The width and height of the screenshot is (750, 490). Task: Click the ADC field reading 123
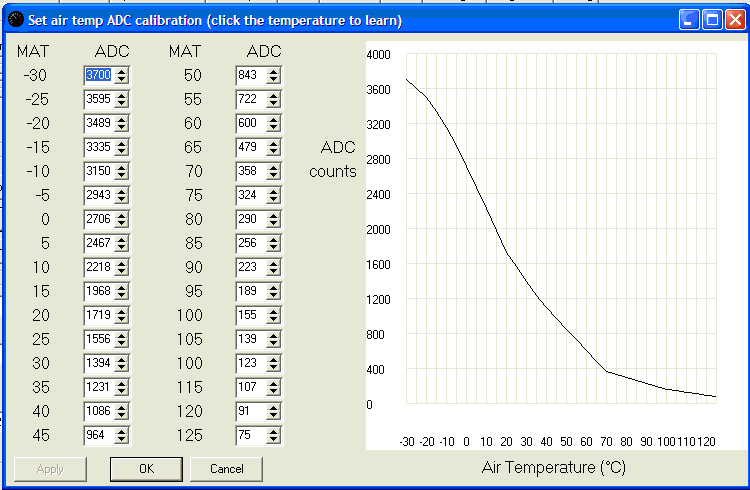251,363
